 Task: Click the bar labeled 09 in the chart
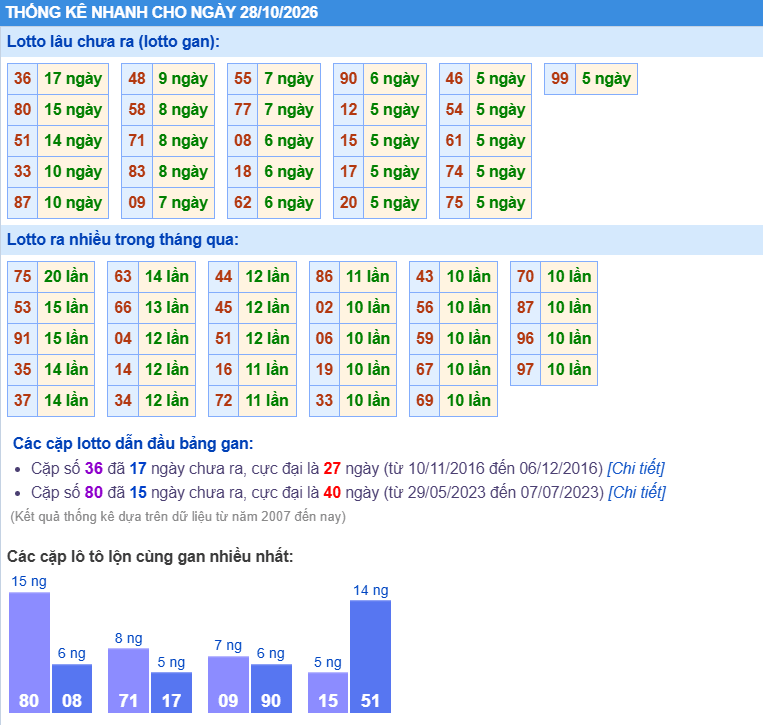point(228,685)
